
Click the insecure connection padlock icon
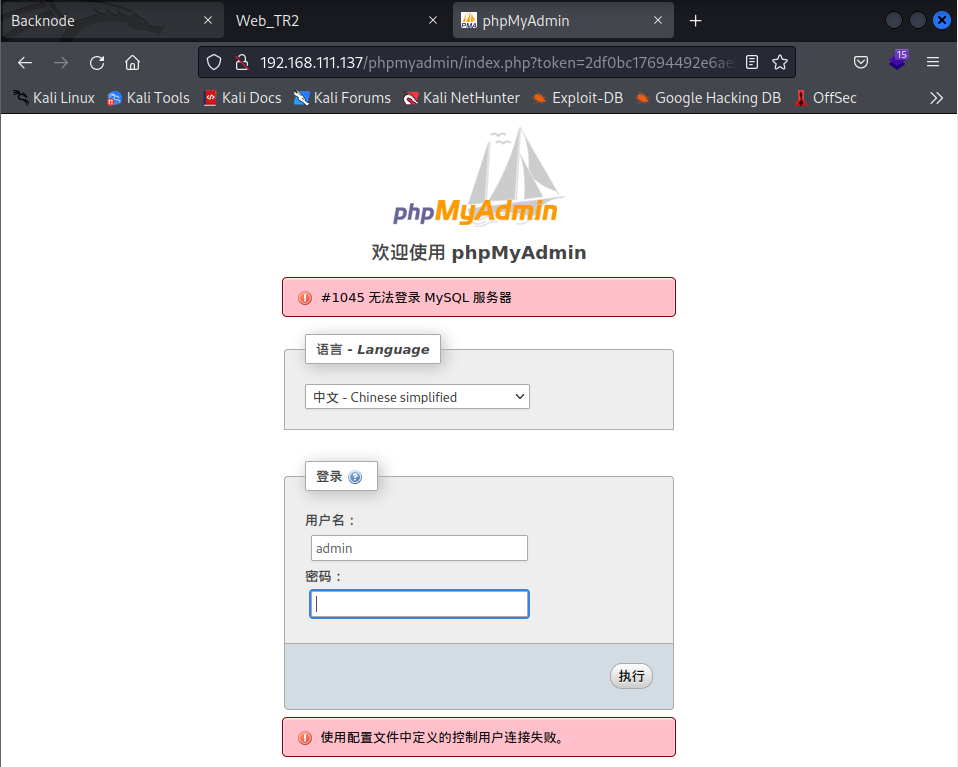(x=242, y=62)
